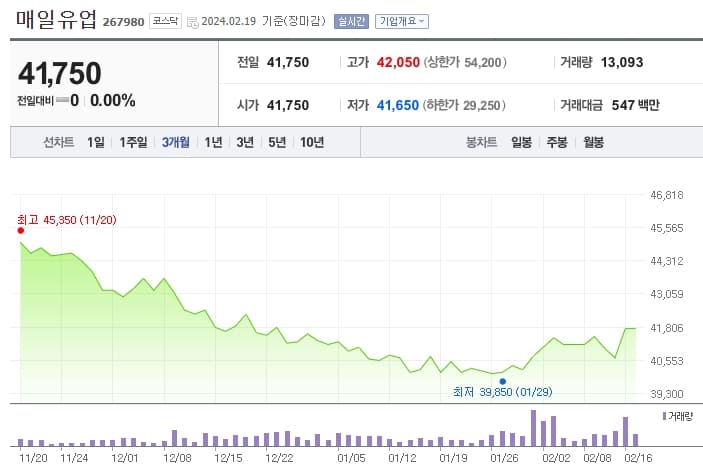Click the 거래량 legend in volume chart
This screenshot has width=703, height=474.
pos(677,417)
